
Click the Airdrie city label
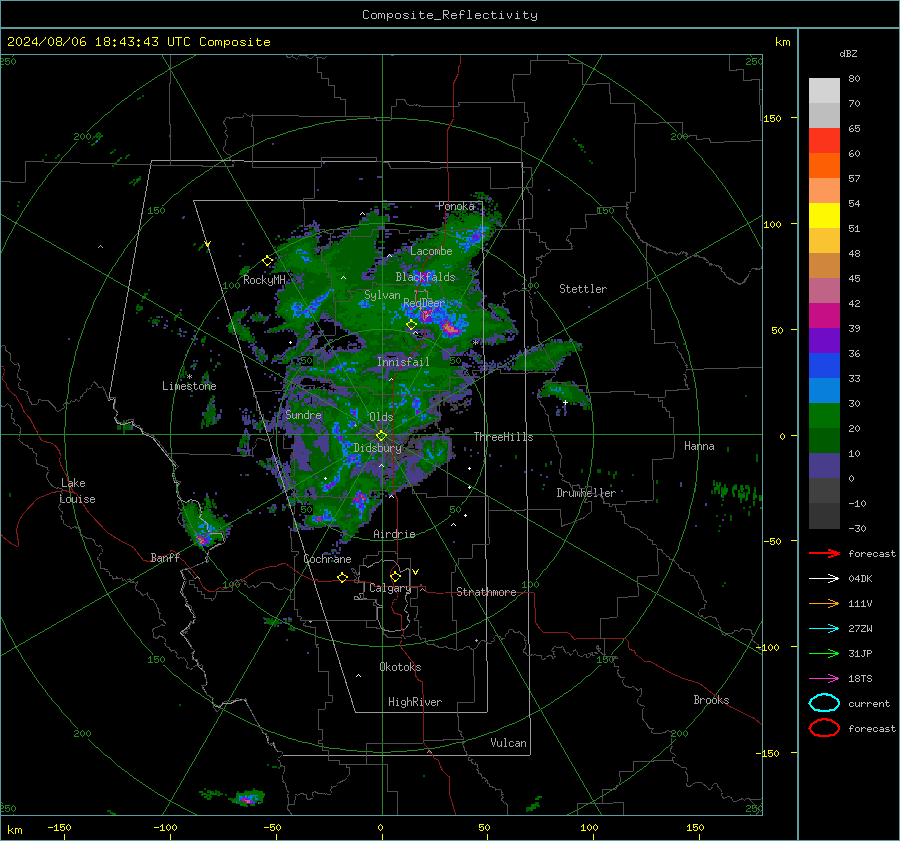394,534
